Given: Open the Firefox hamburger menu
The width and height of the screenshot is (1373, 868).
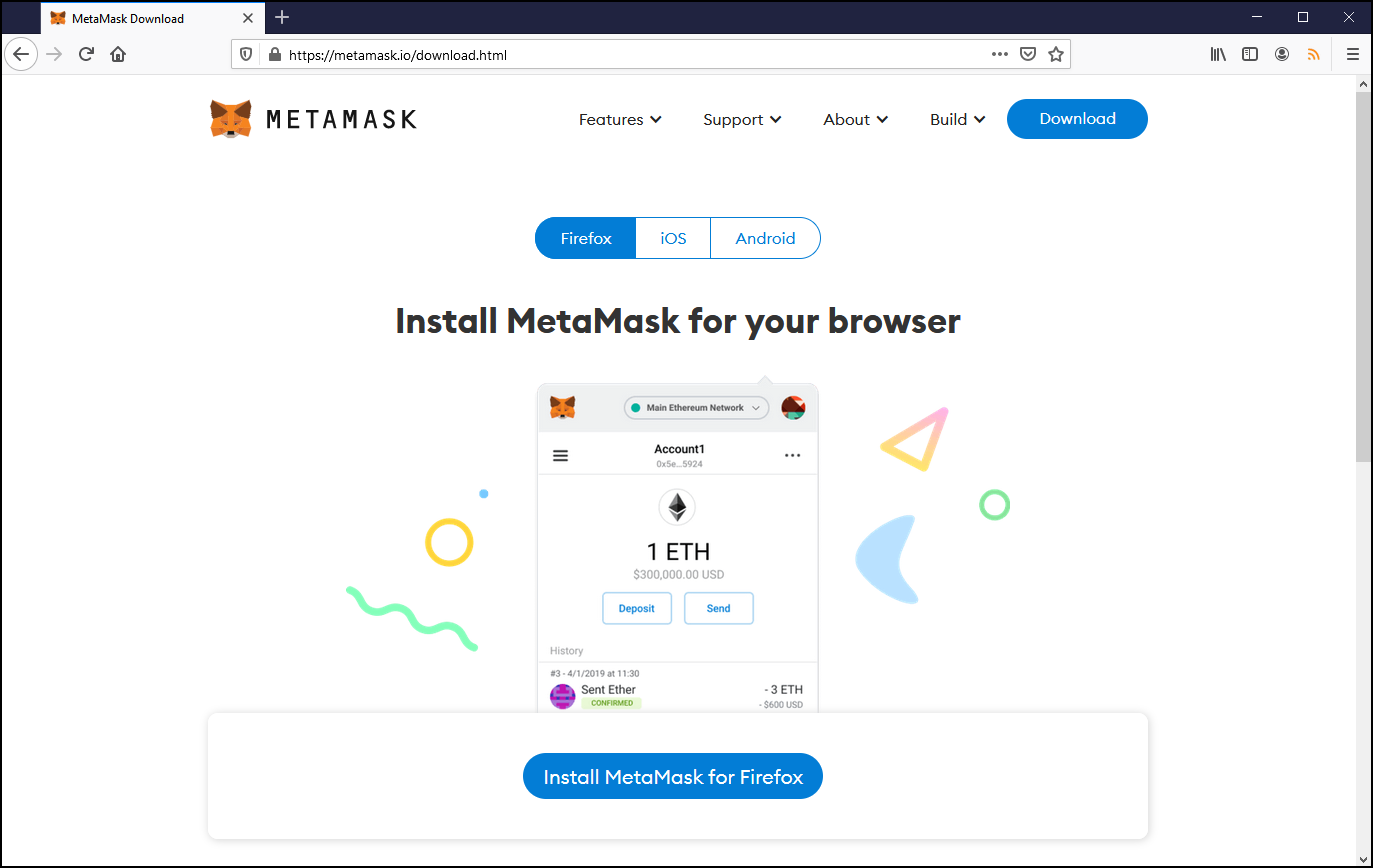Looking at the screenshot, I should [x=1352, y=55].
